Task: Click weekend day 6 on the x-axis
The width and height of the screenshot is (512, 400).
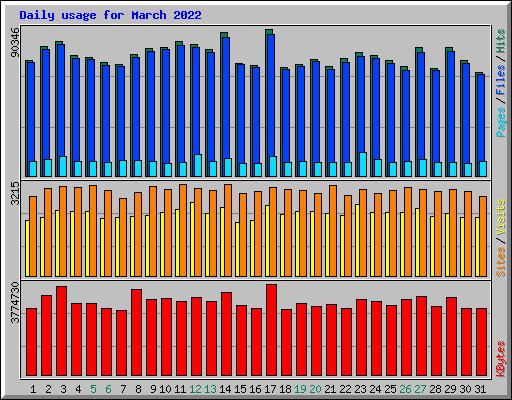Action: (x=108, y=389)
